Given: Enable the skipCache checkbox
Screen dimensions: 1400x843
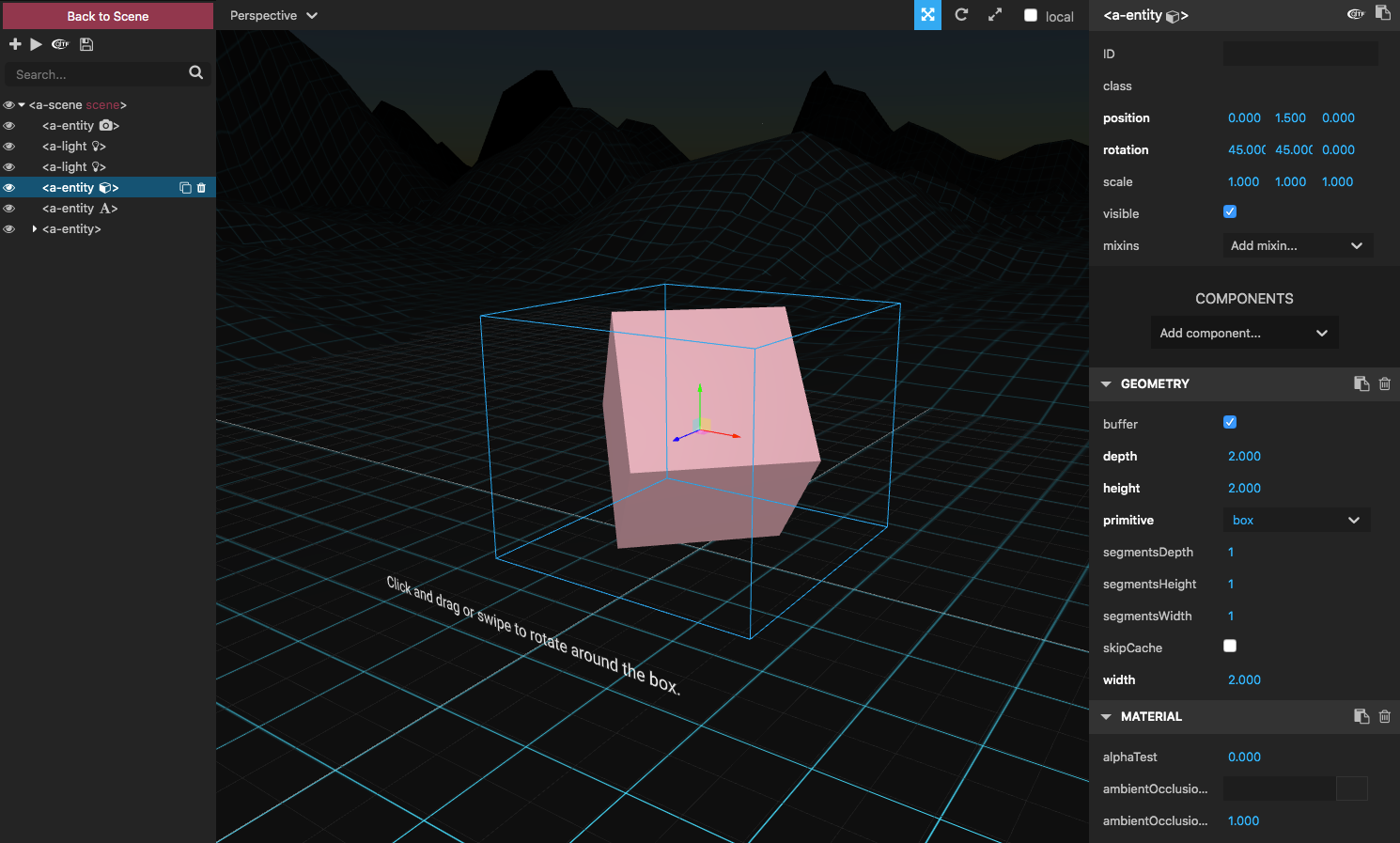Looking at the screenshot, I should [1230, 646].
